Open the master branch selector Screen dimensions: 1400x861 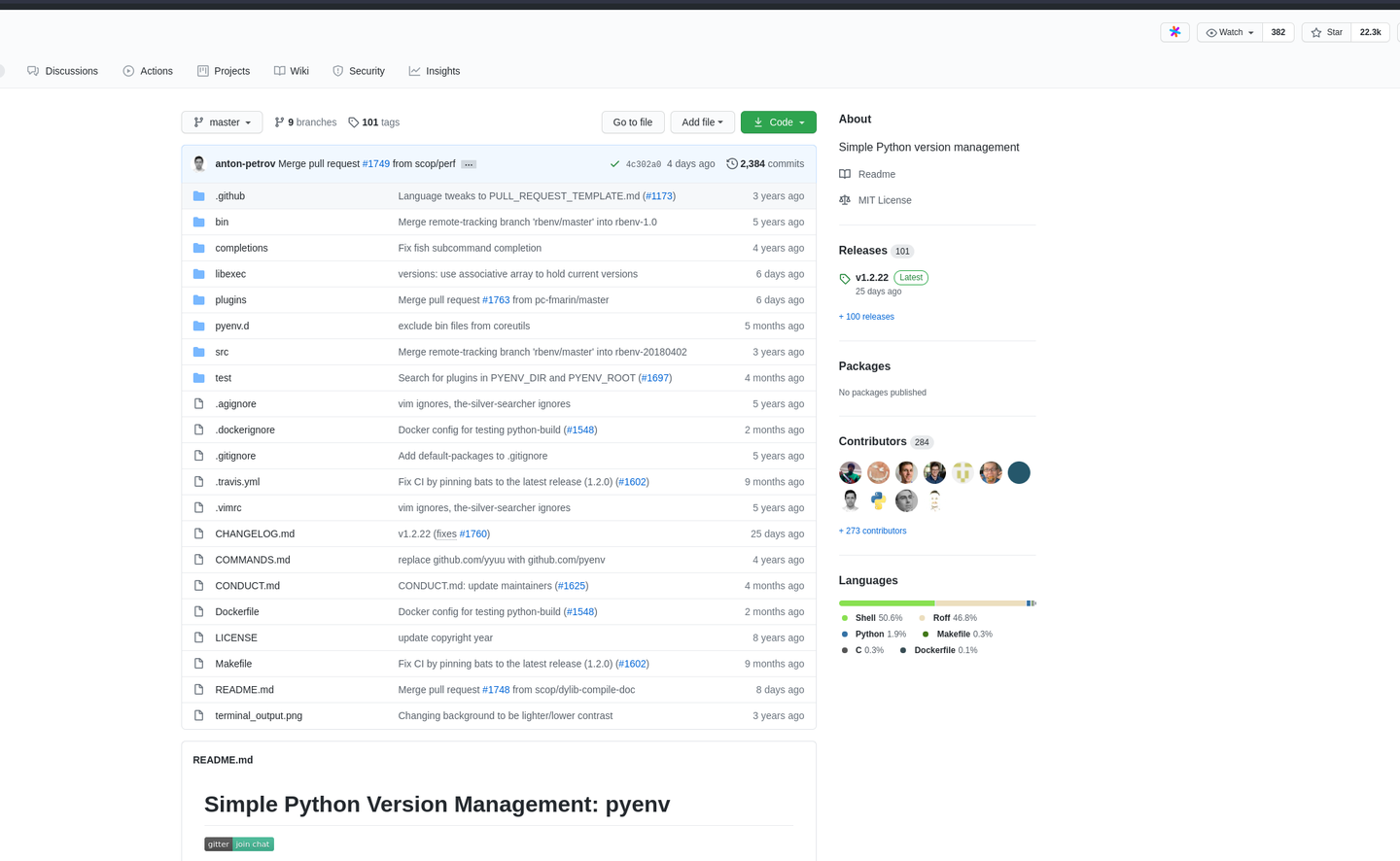222,121
